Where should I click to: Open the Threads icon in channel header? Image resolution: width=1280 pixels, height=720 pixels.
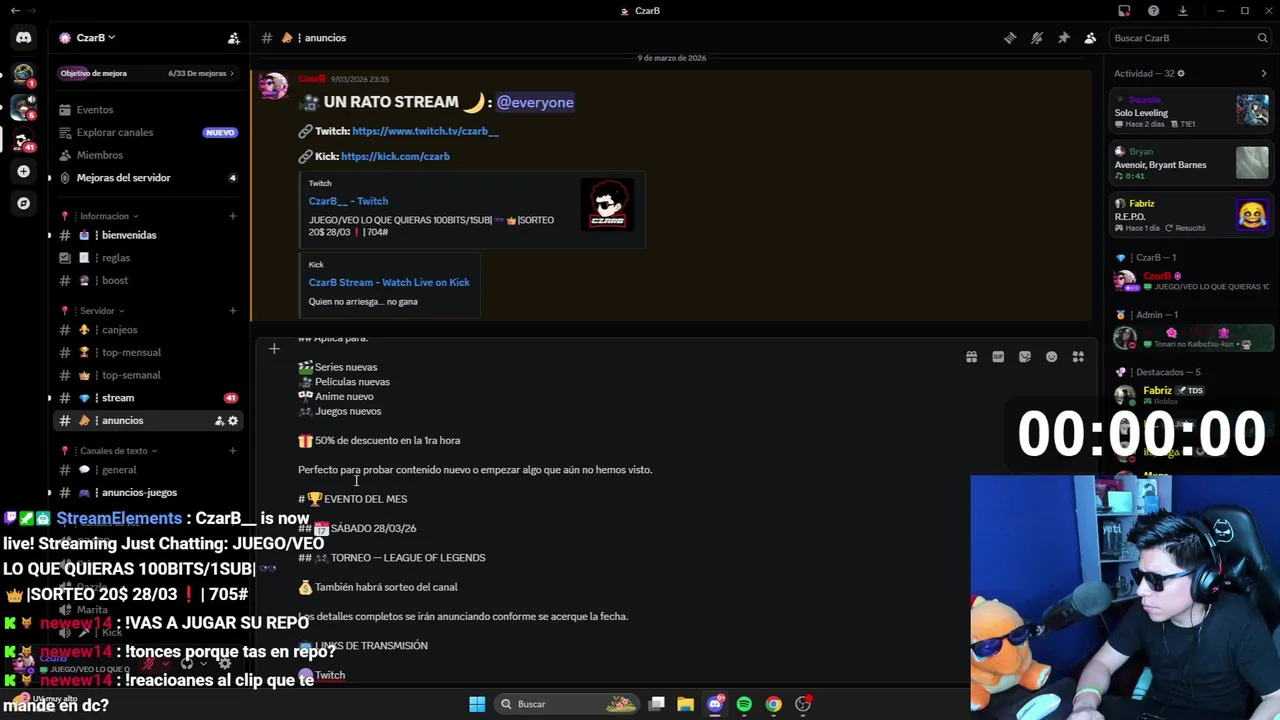(1010, 38)
